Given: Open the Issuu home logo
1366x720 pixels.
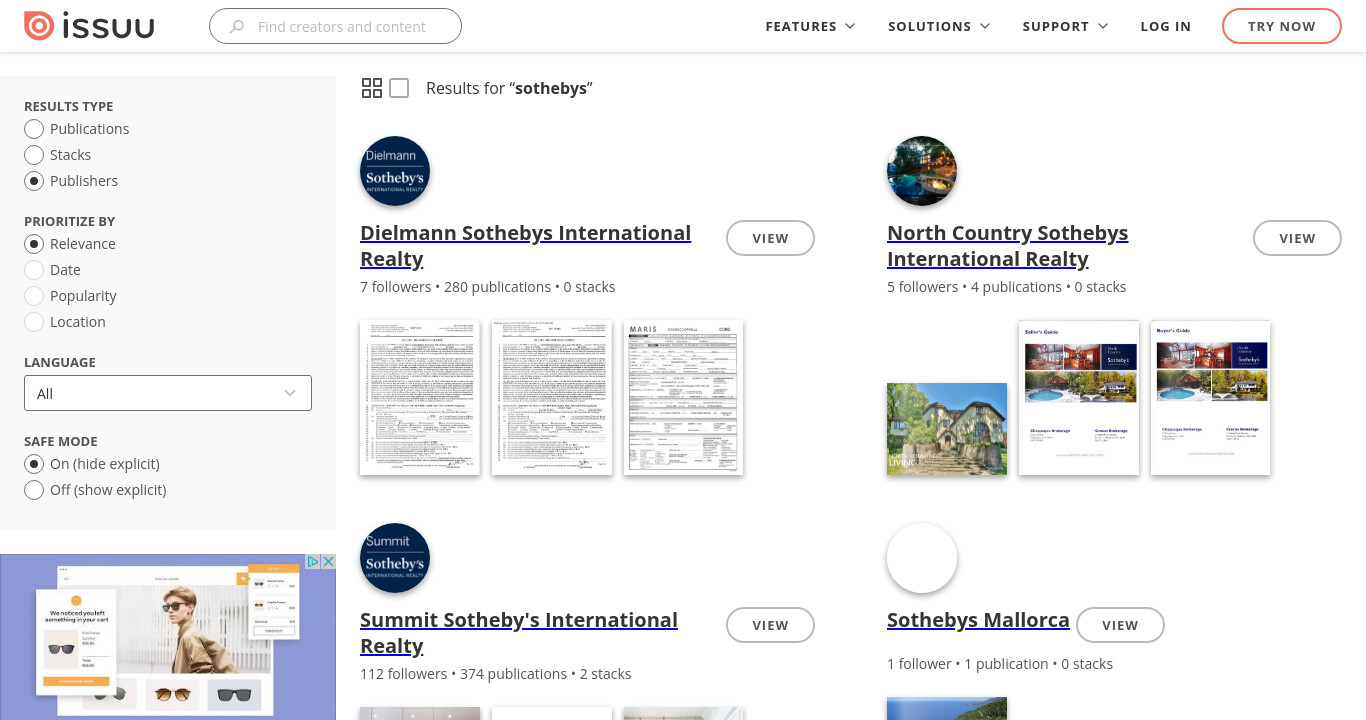Looking at the screenshot, I should (x=89, y=26).
